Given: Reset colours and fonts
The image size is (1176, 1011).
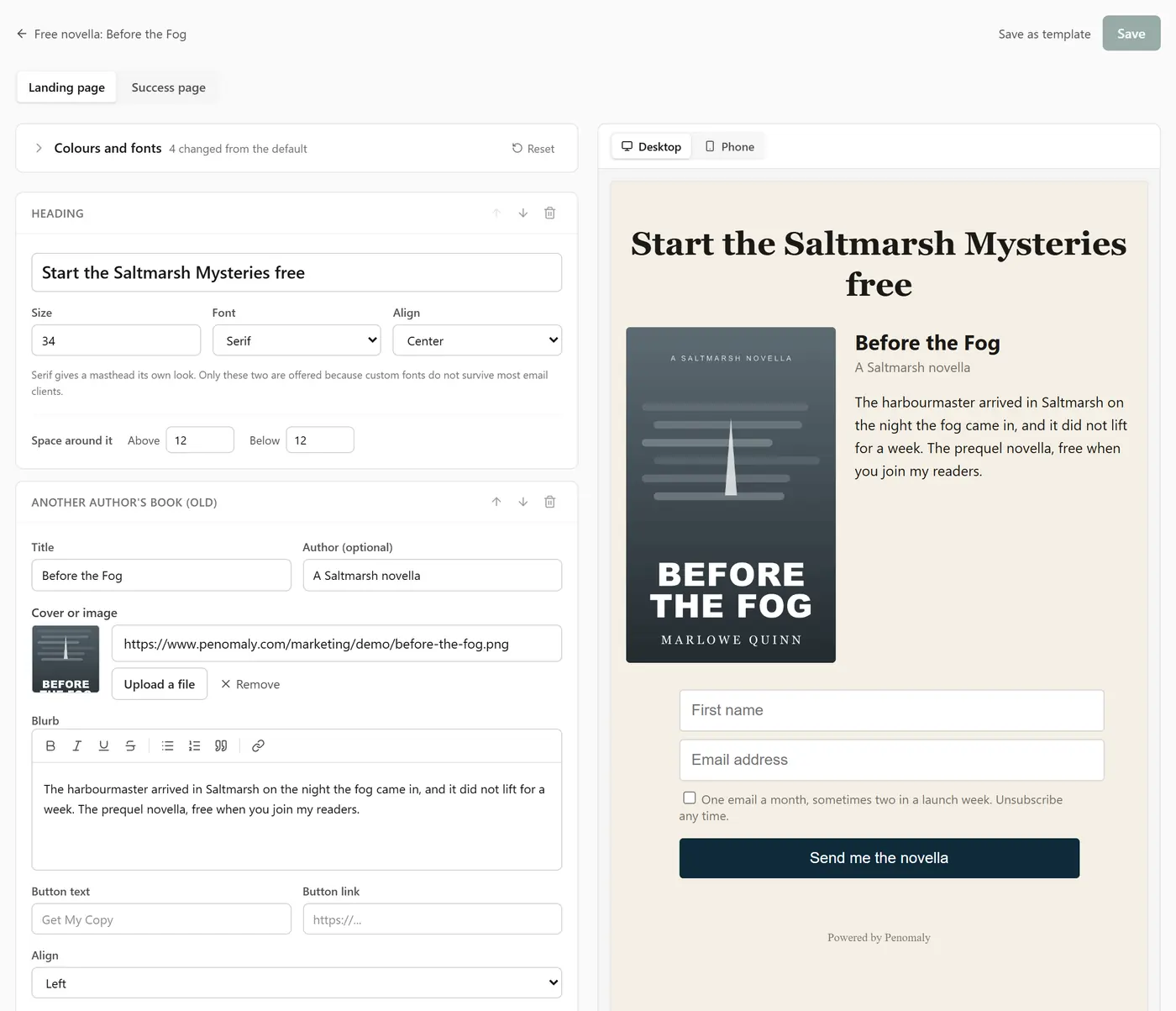Looking at the screenshot, I should (x=533, y=149).
